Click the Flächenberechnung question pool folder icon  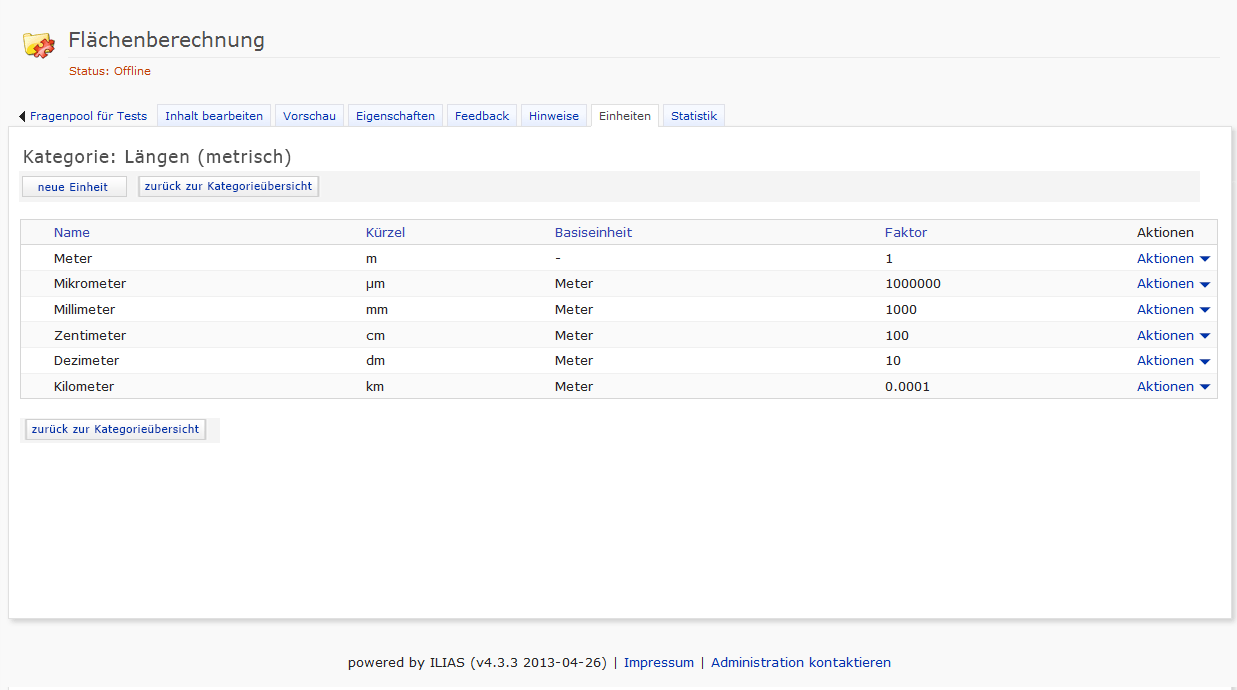click(x=39, y=45)
